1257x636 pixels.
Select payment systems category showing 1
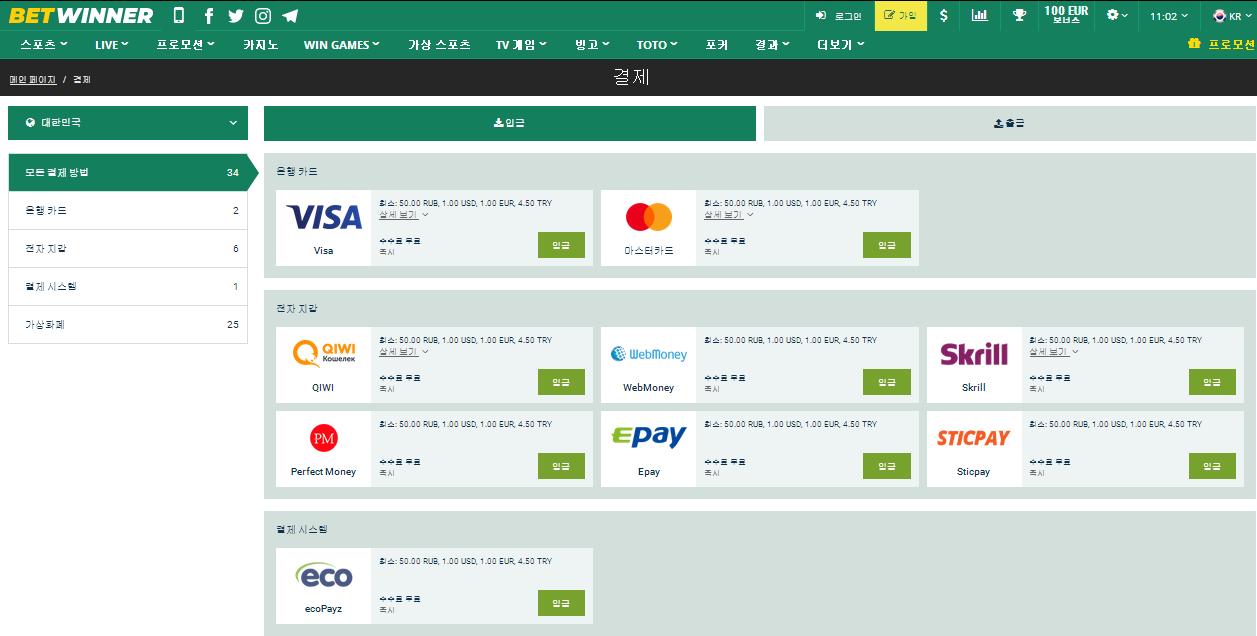click(x=128, y=287)
